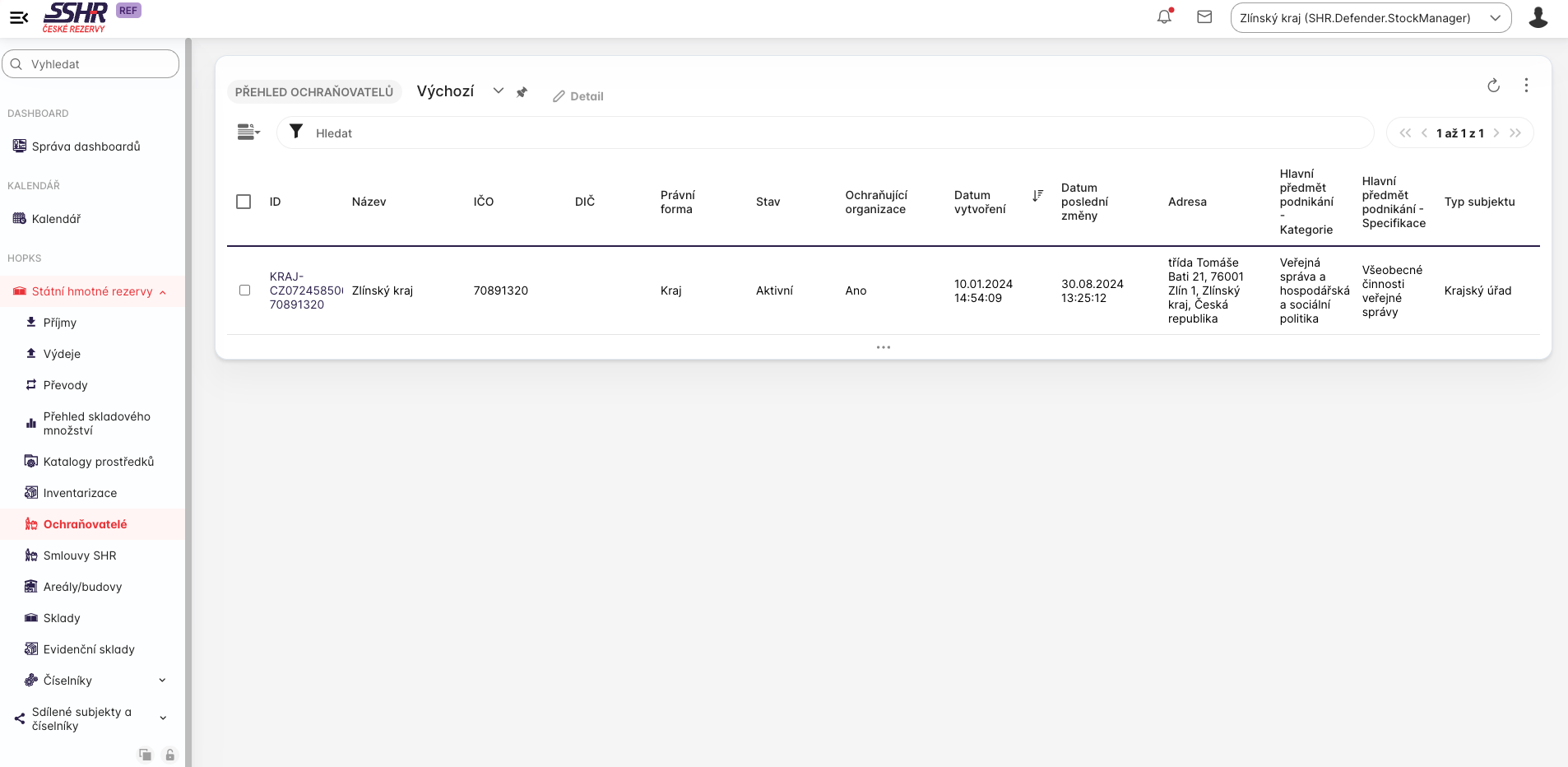Toggle the sidebar lock icon
1568x767 pixels.
(170, 755)
